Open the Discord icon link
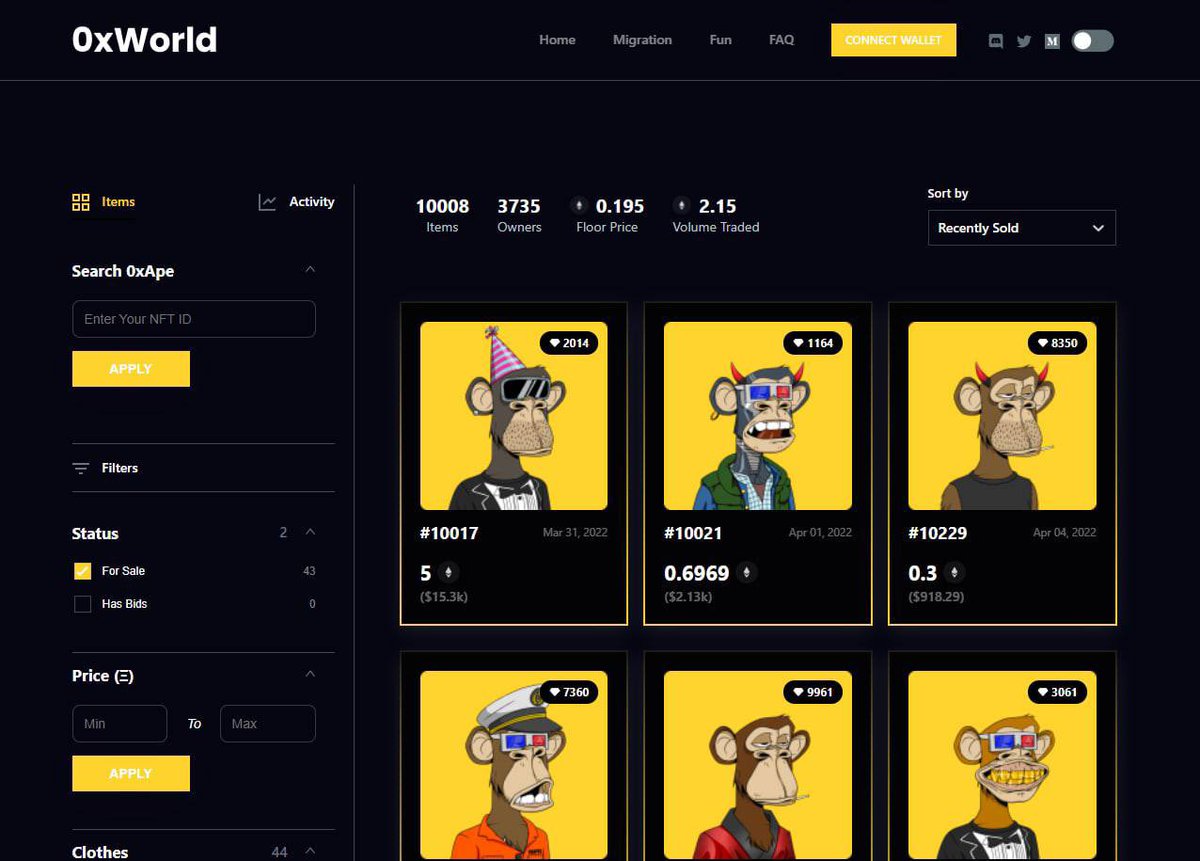 click(x=995, y=41)
